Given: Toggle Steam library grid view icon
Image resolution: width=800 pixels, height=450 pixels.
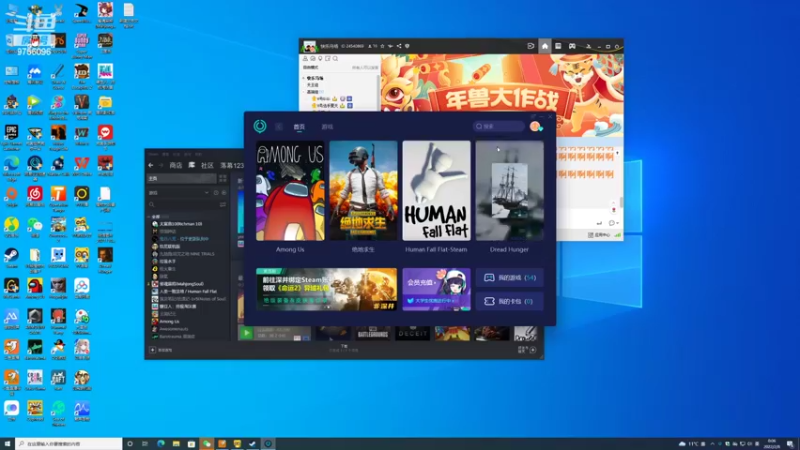Looking at the screenshot, I should point(222,179).
